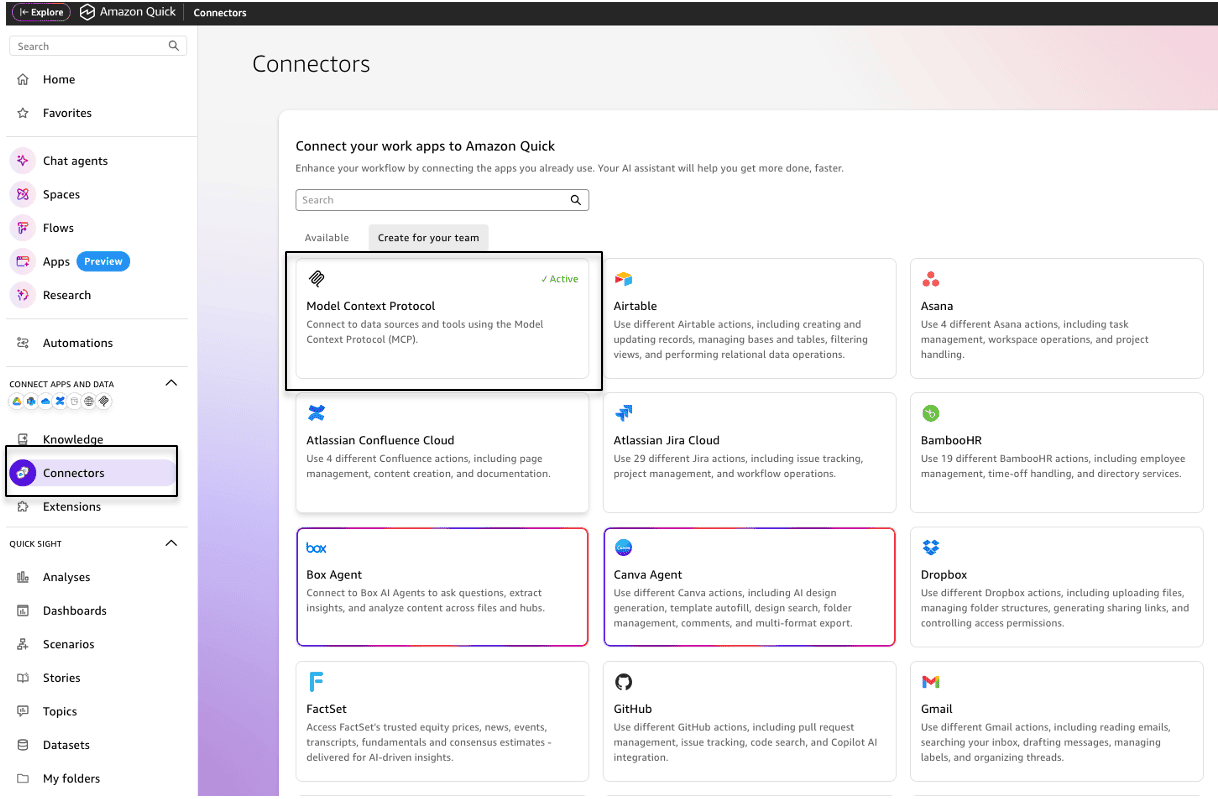Click the FactSet logo icon

316,682
